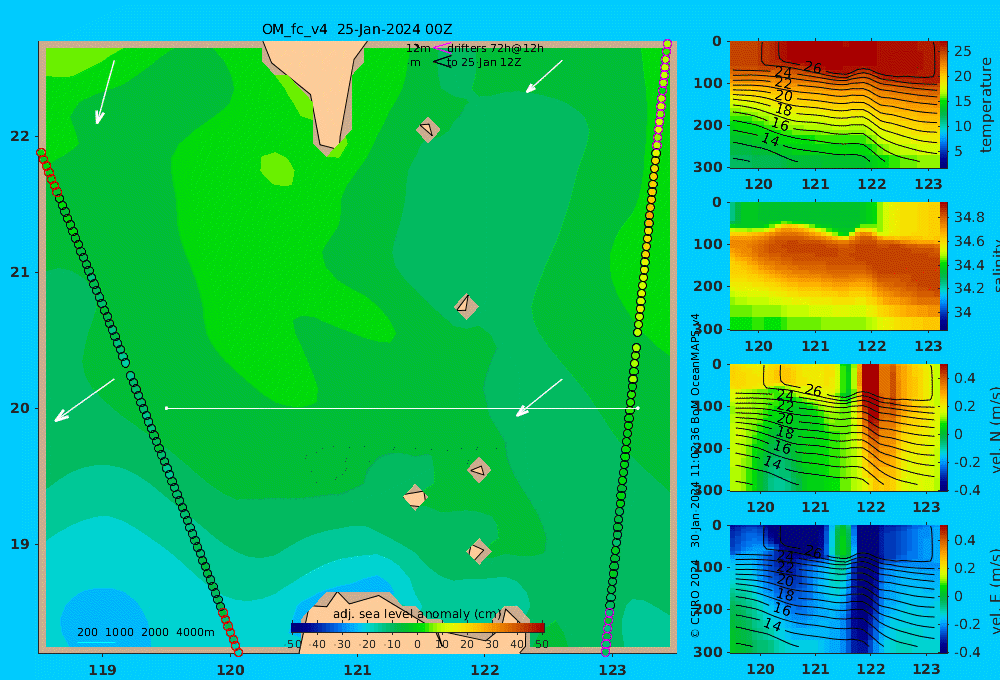Click the east endpoint of the 20N section line

pyautogui.click(x=638, y=408)
